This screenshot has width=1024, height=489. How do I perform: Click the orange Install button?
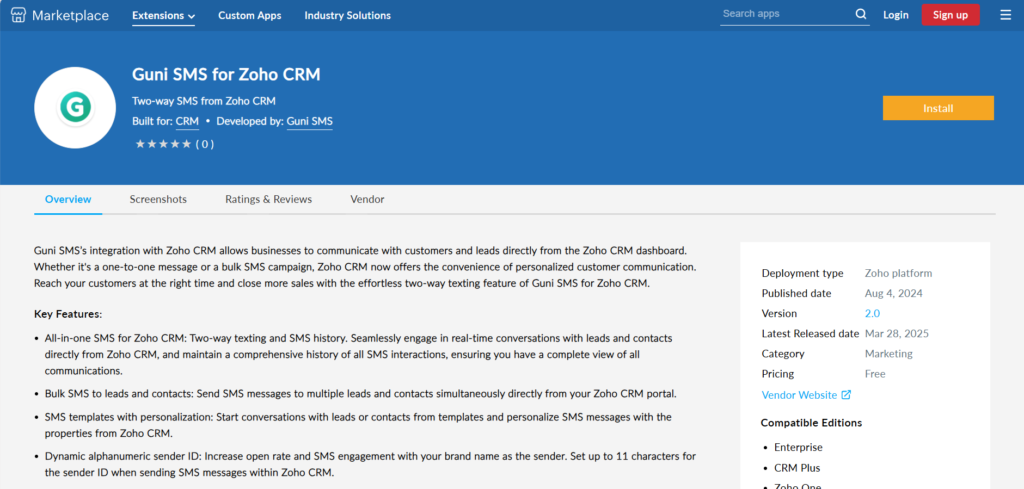coord(938,108)
